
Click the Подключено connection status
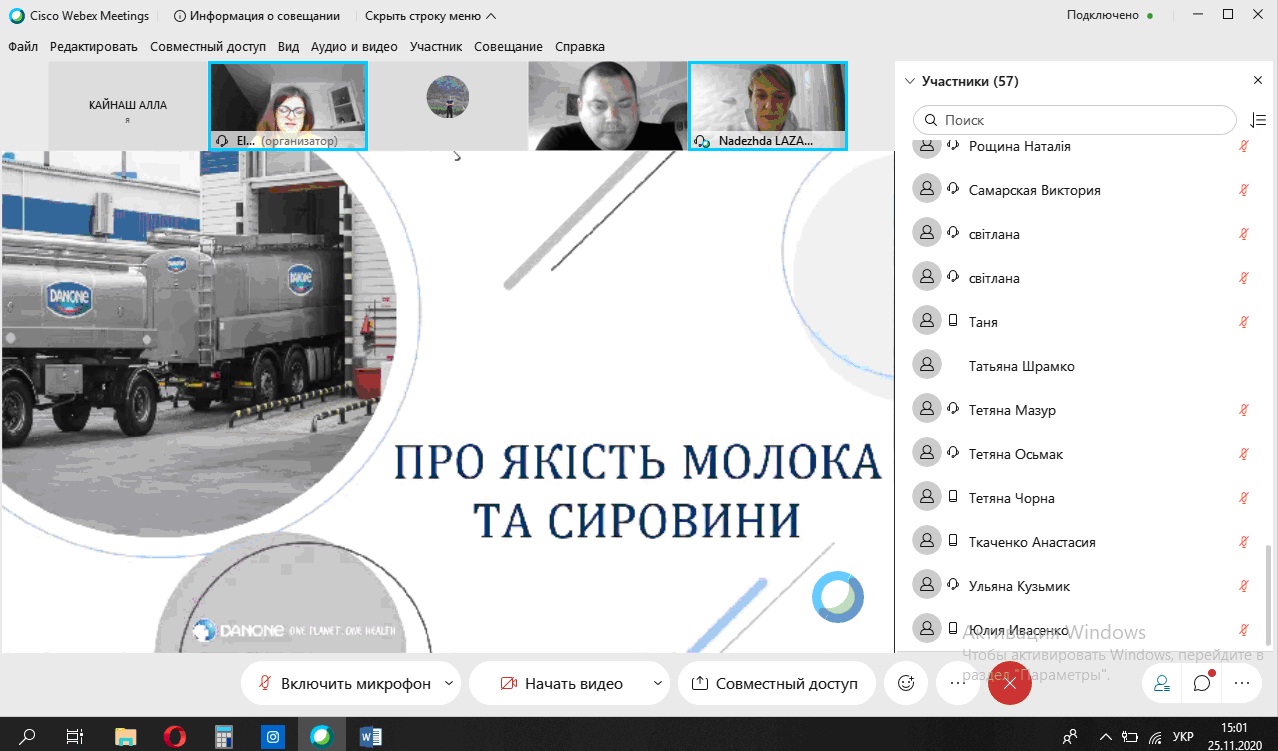pos(1110,16)
